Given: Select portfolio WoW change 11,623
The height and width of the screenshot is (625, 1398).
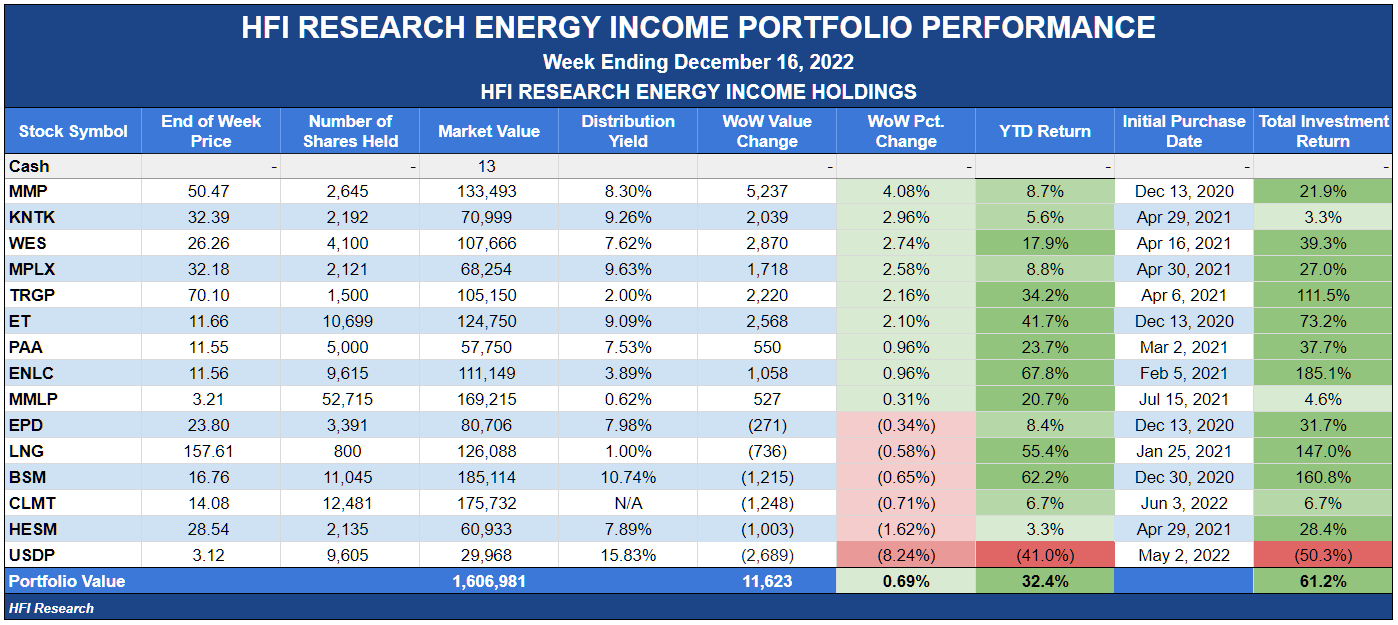Looking at the screenshot, I should pyautogui.click(x=767, y=581).
